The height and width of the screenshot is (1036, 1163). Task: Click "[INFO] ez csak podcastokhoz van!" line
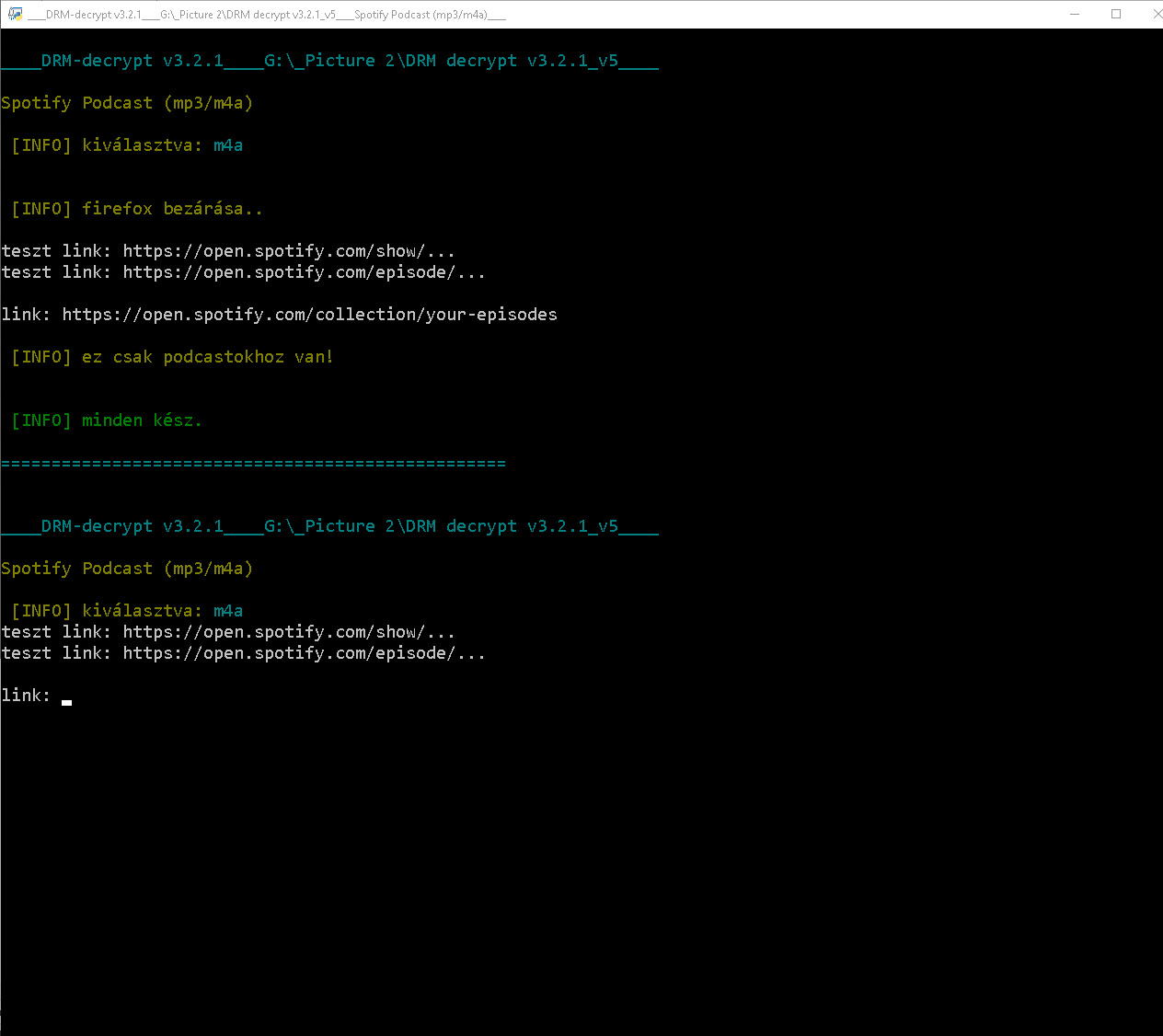172,357
